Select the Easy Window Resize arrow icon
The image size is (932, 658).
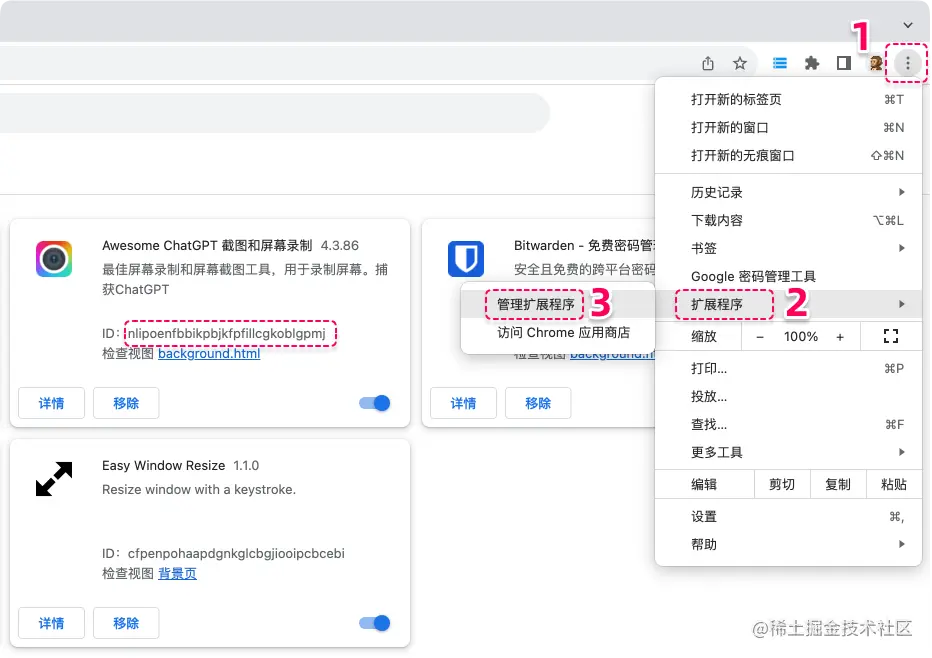(52, 479)
